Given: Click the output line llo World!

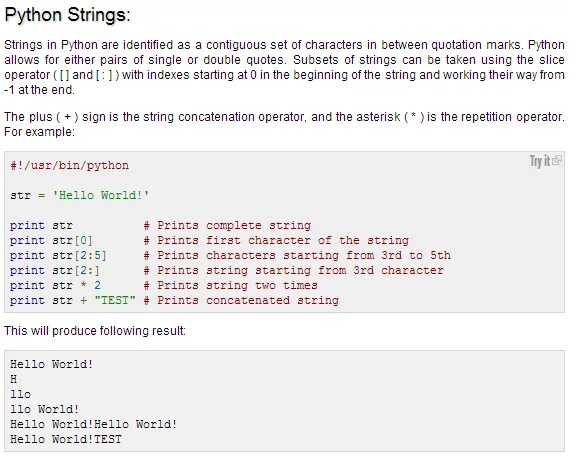Looking at the screenshot, I should pyautogui.click(x=44, y=409).
